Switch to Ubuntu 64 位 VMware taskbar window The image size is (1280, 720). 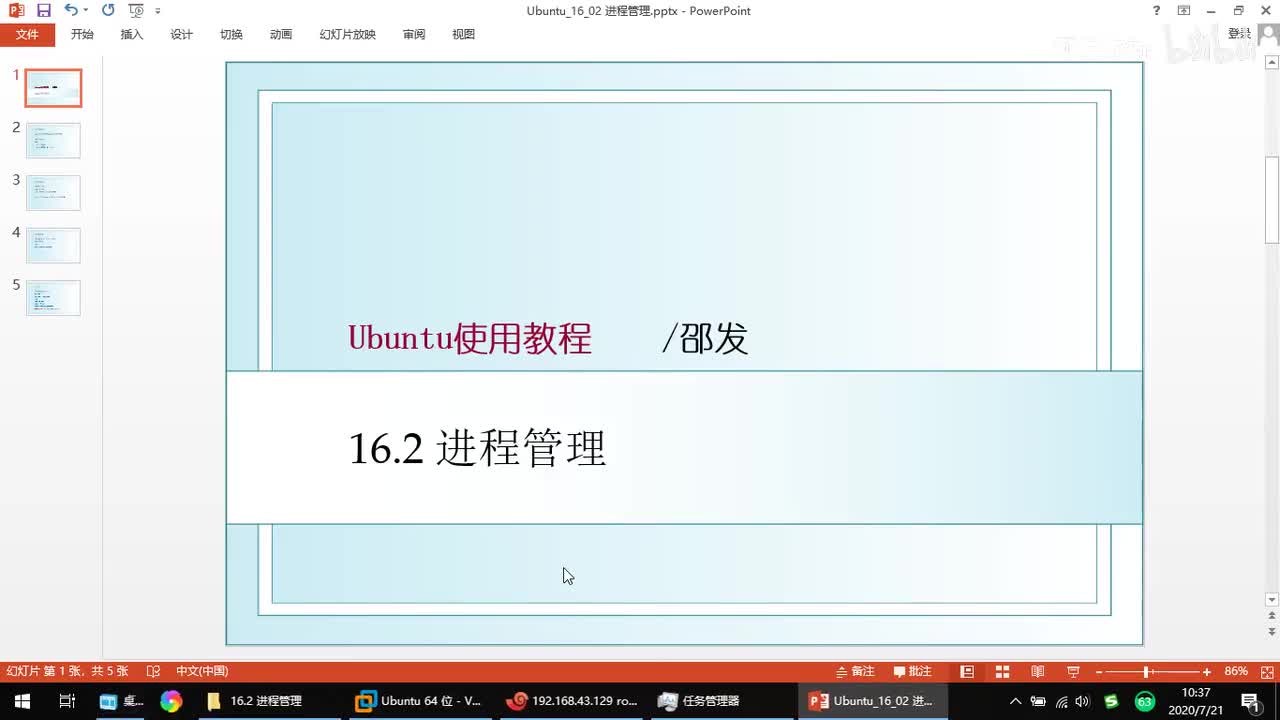[x=418, y=701]
